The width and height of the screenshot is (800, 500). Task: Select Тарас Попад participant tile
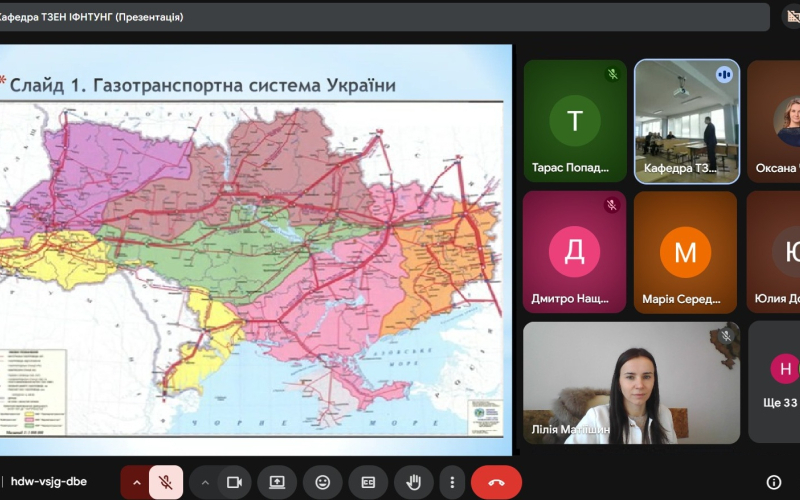575,121
